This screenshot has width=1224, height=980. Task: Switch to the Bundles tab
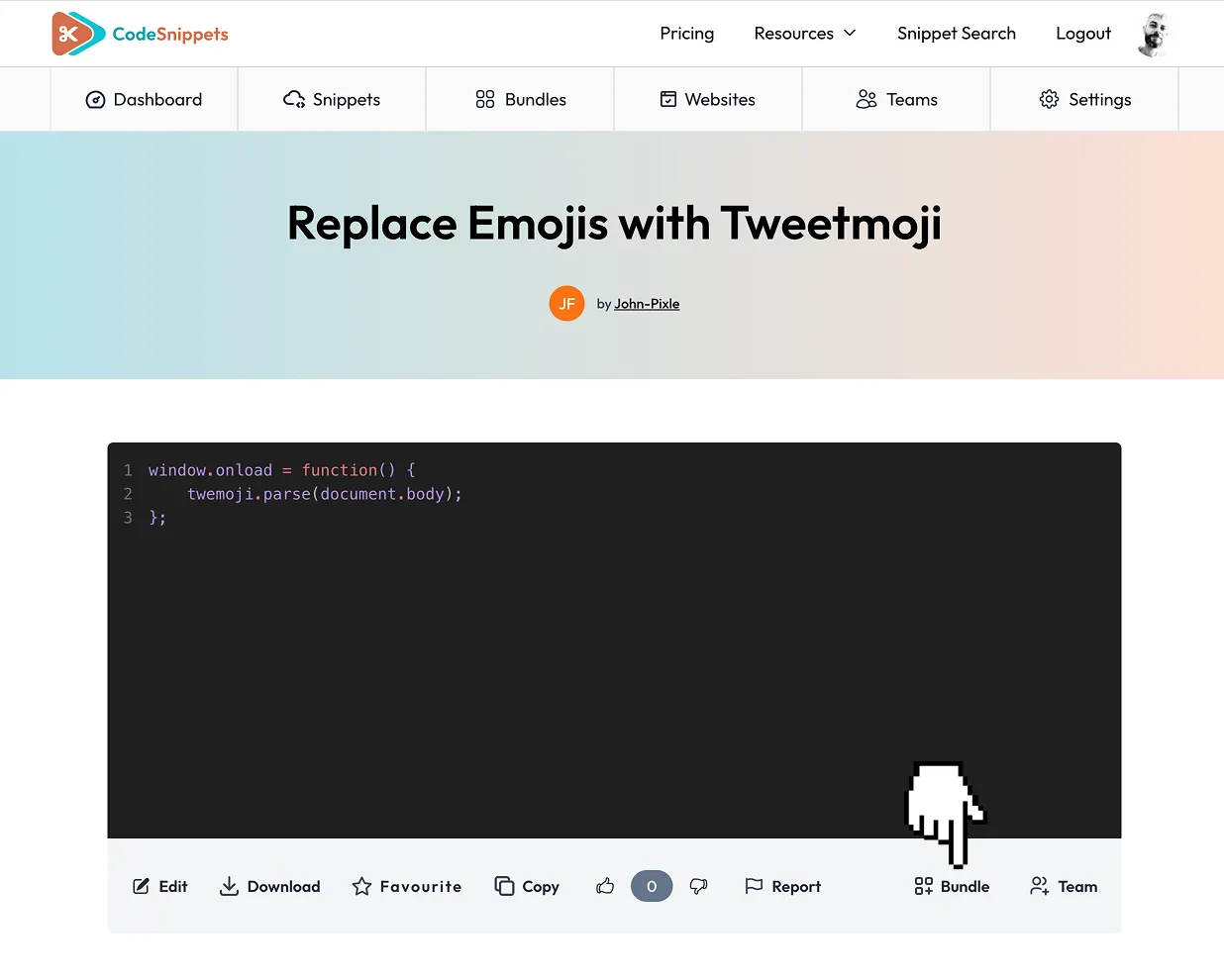tap(520, 99)
